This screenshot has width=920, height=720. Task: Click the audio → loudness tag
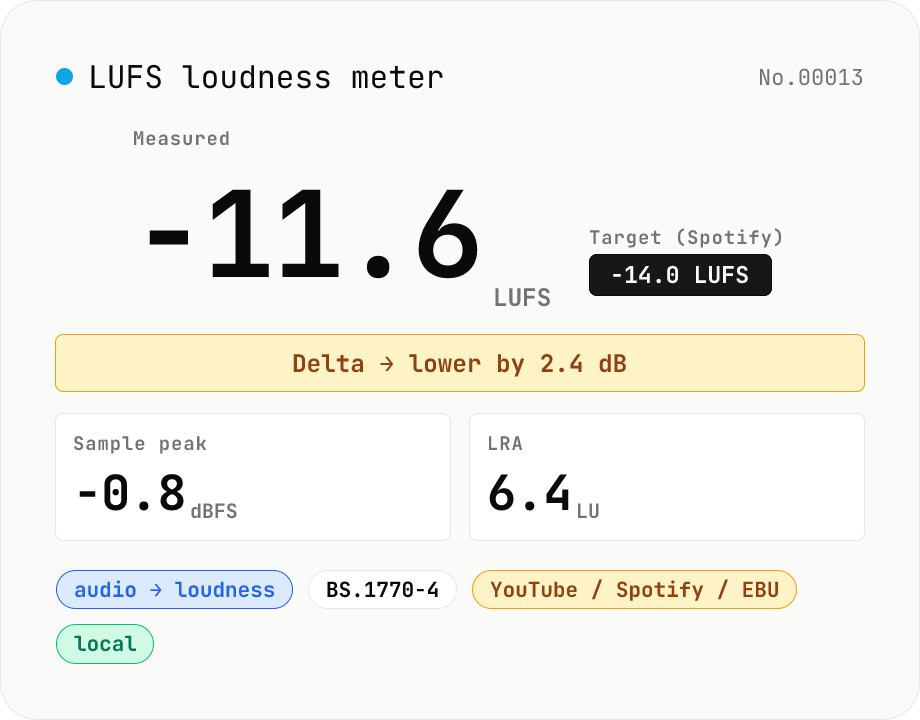click(x=174, y=589)
